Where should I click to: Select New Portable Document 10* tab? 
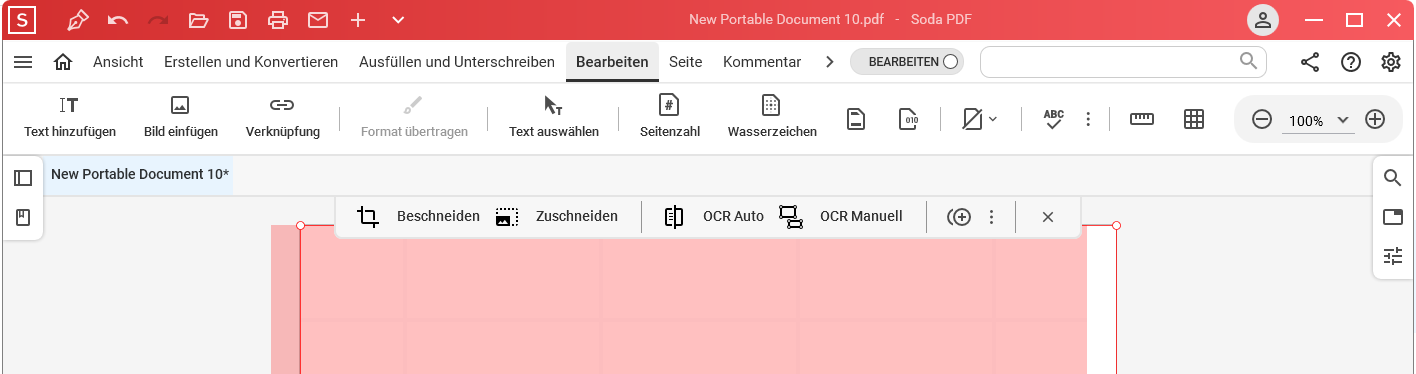point(140,174)
